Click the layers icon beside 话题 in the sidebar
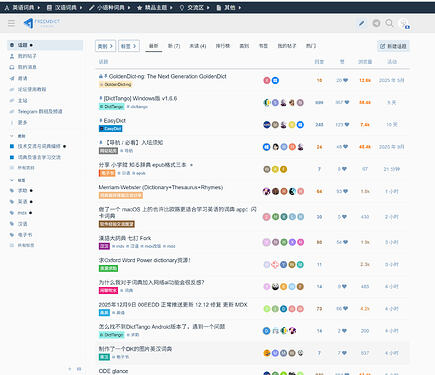 click(12, 45)
